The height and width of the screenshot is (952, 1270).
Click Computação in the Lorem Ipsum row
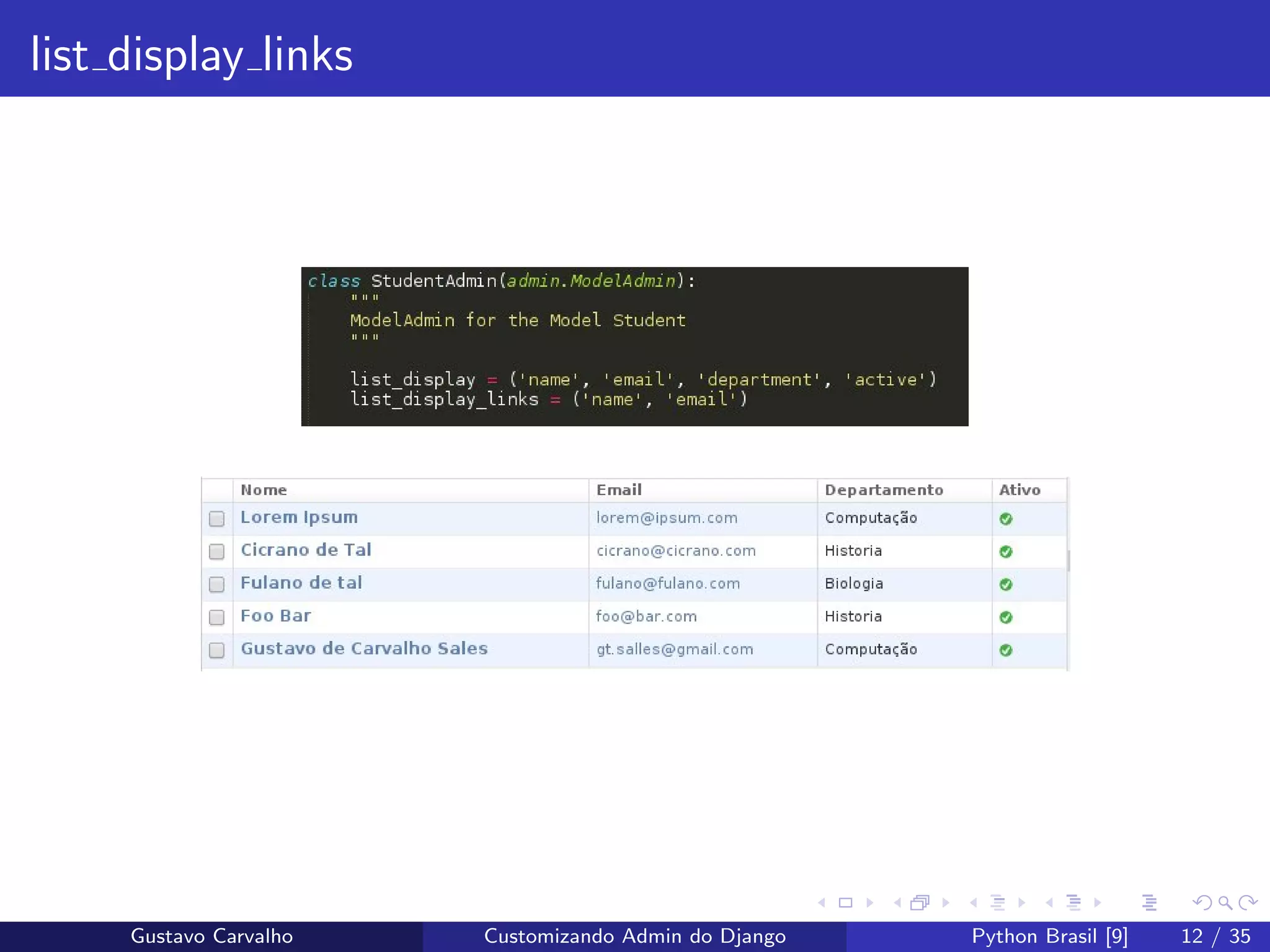(x=871, y=518)
